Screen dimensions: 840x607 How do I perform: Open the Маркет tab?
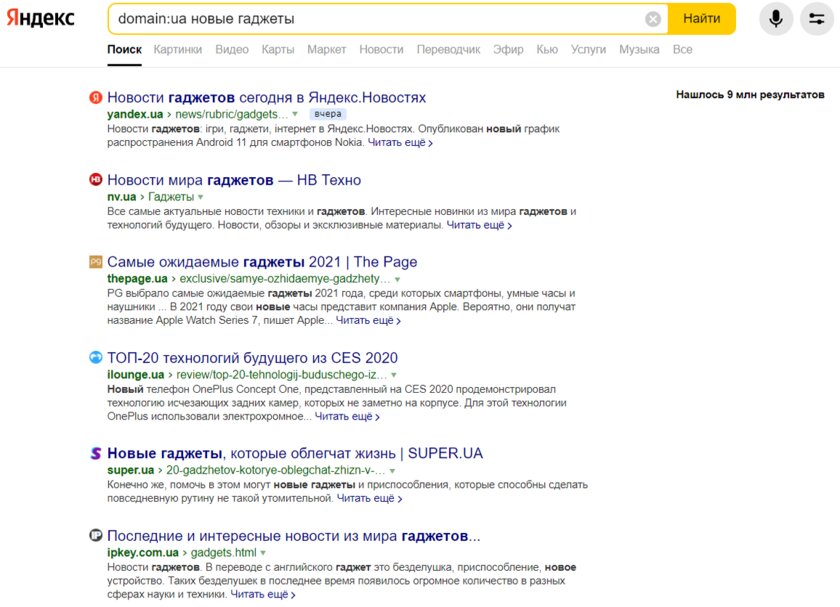326,49
